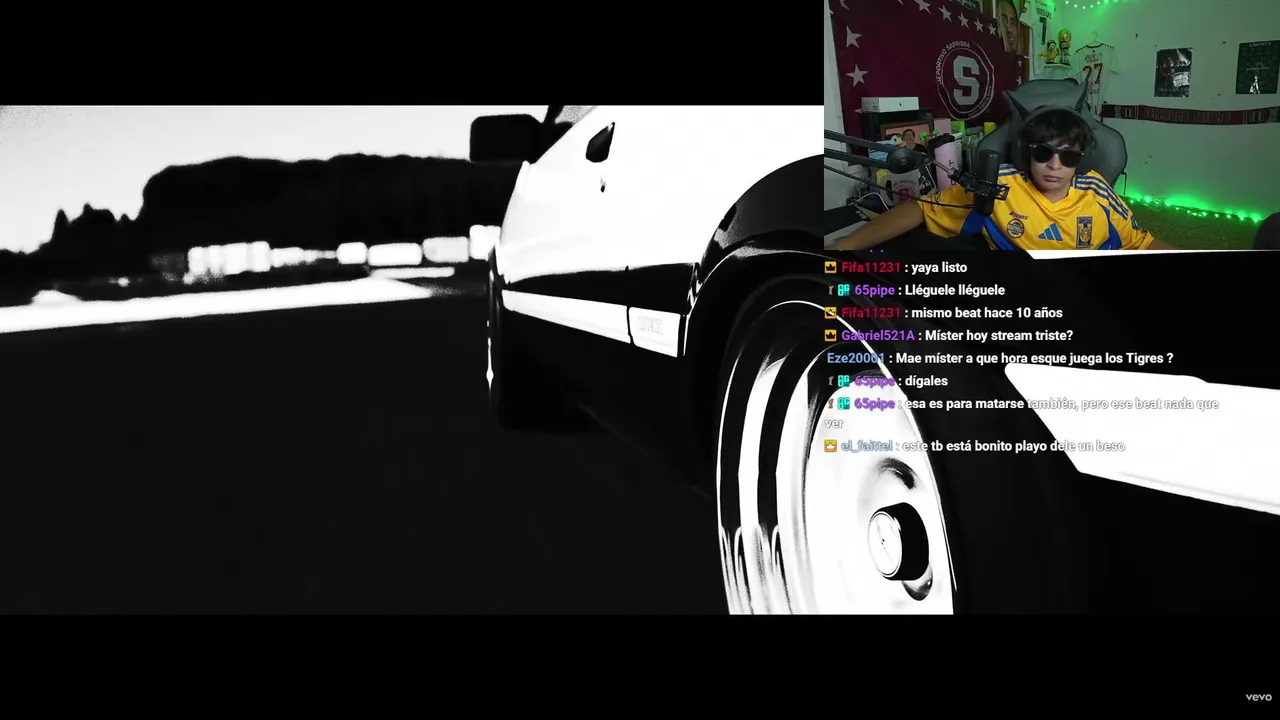Click crown badge beside 'yaya listo' message
The width and height of the screenshot is (1280, 720).
tap(830, 268)
